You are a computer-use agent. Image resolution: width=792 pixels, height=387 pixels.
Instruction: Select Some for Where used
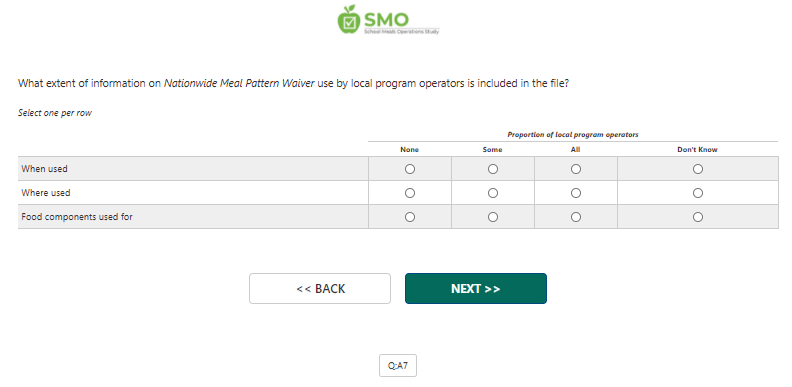(492, 193)
